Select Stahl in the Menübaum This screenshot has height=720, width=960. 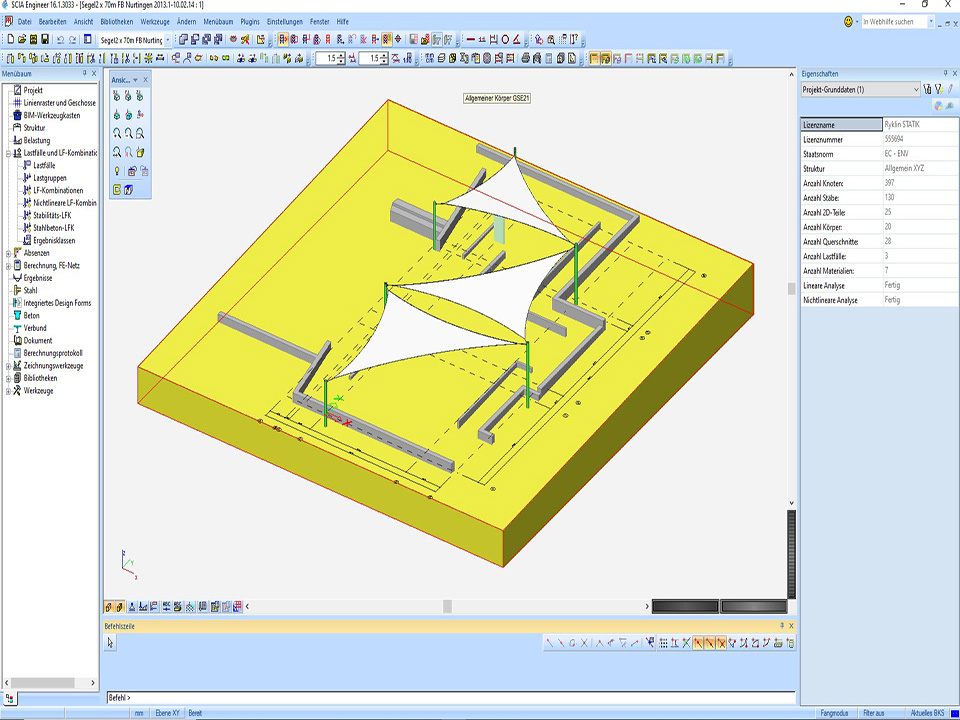(x=31, y=290)
